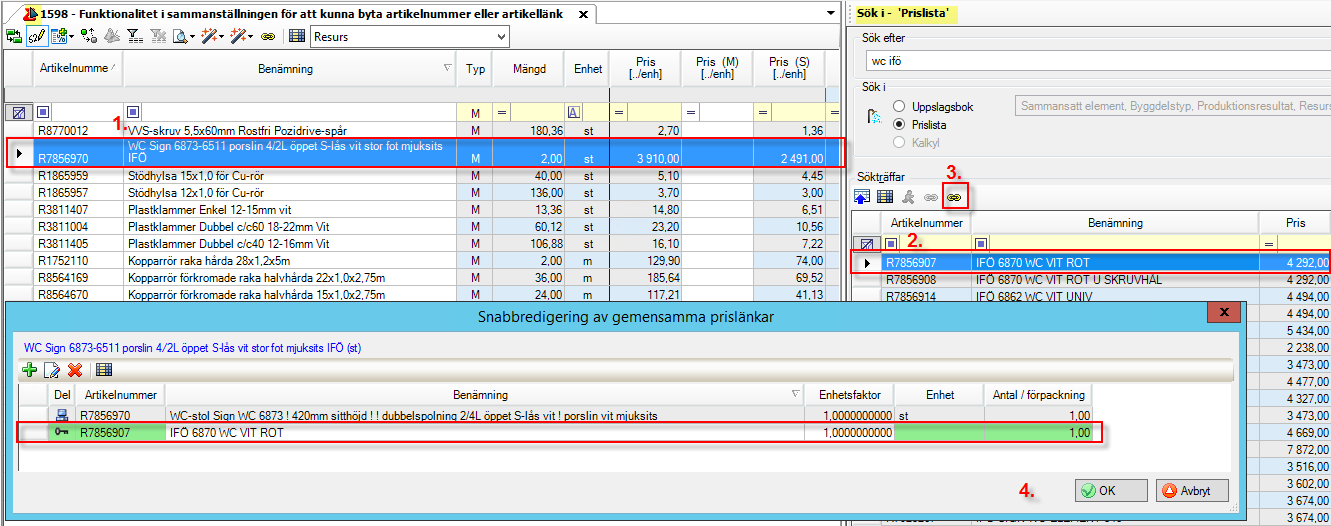The image size is (1331, 526).
Task: Click column grid icon beside Resurs dropdown
Action: click(296, 37)
